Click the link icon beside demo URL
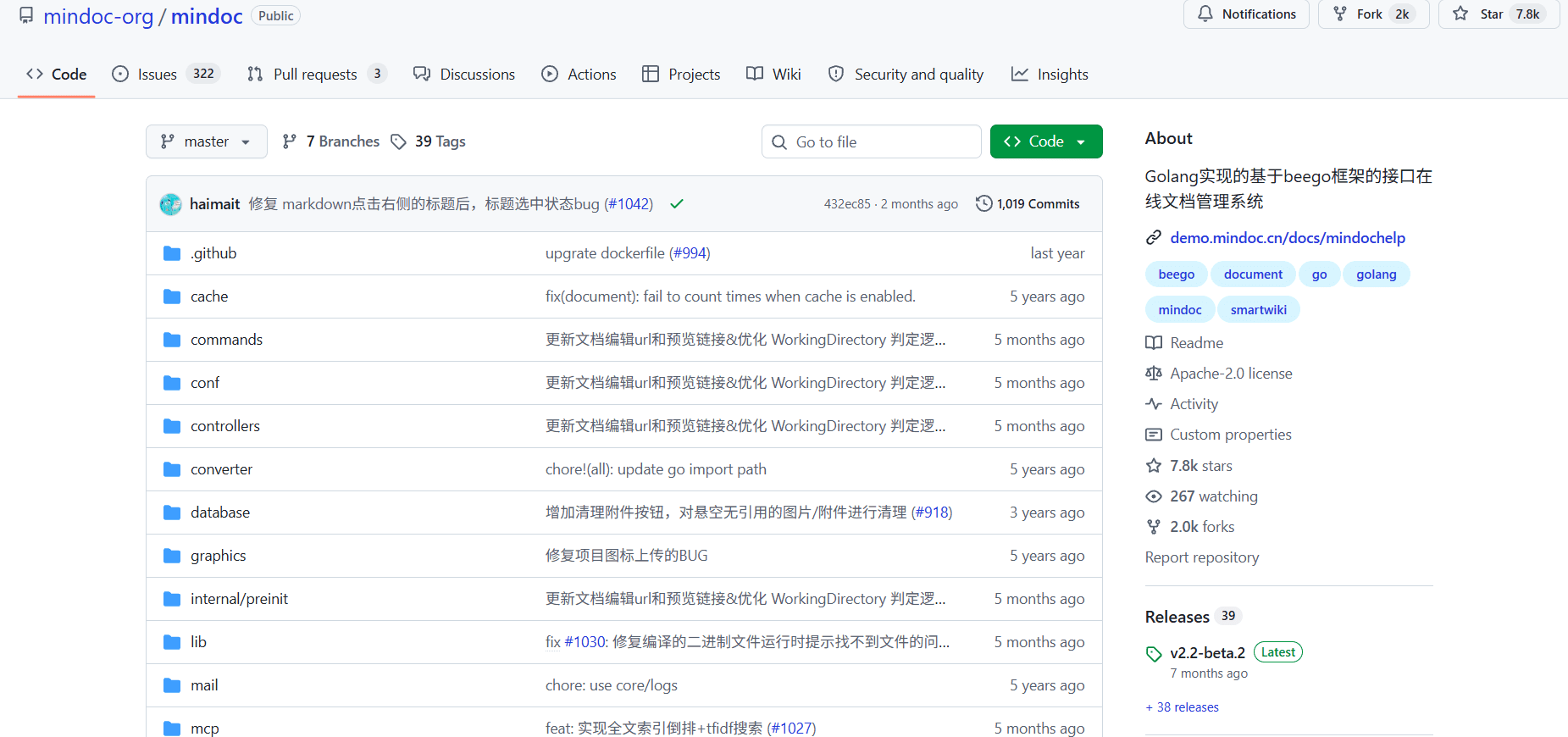Screen dimensions: 1568x737 [1154, 238]
